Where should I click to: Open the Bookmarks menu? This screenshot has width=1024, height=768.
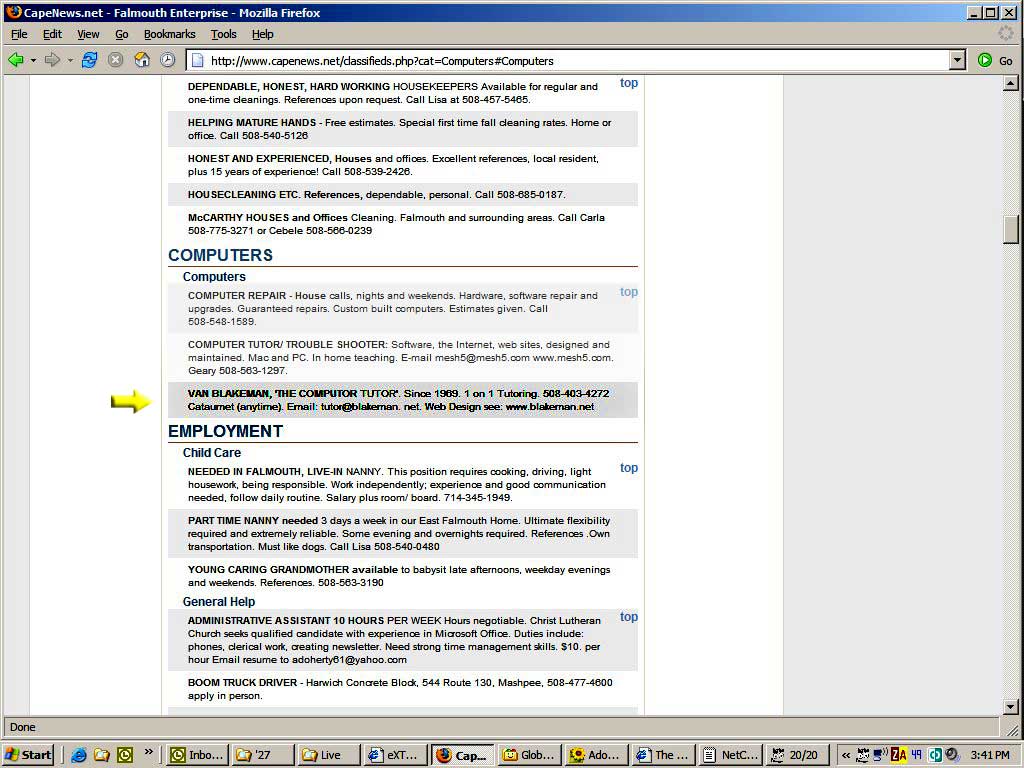click(x=169, y=34)
